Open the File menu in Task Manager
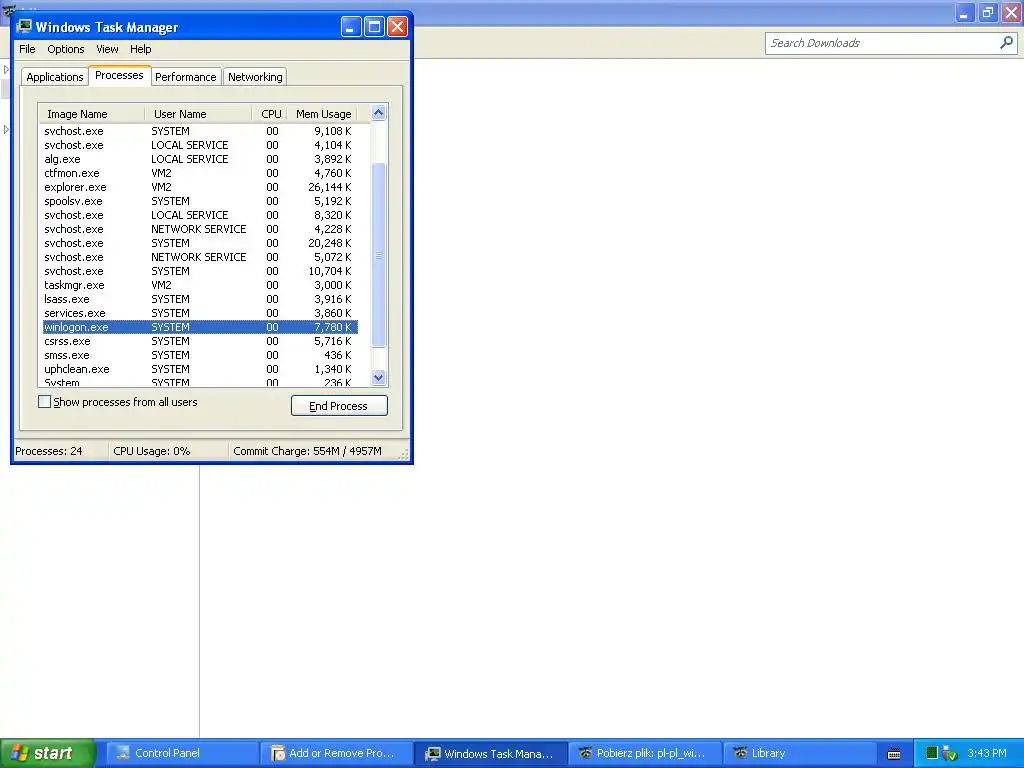The image size is (1024, 768). coord(27,49)
